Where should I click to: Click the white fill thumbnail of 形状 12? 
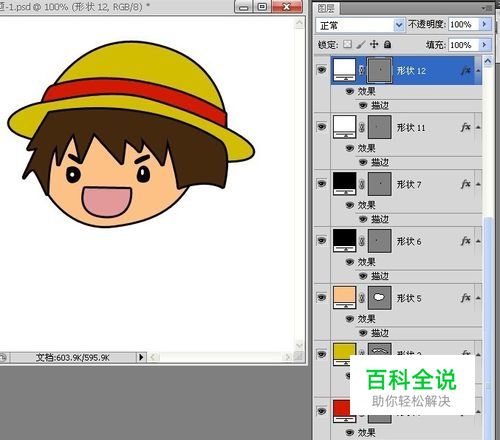click(x=345, y=70)
